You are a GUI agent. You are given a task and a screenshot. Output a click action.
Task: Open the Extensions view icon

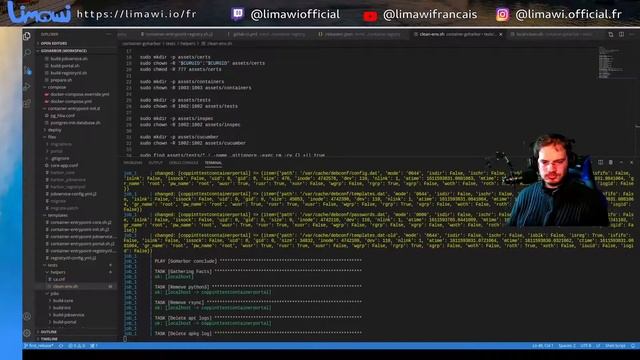27,104
